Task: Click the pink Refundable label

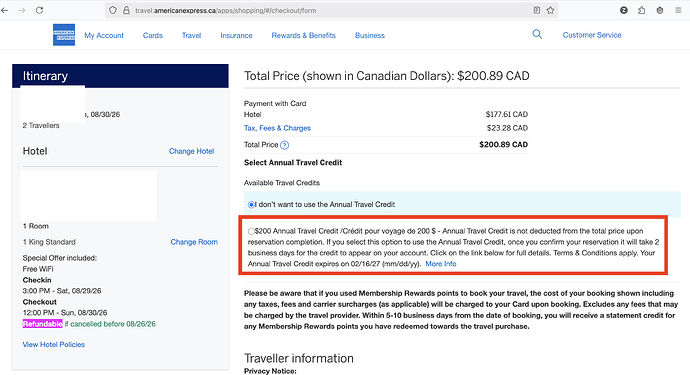Action: (43, 324)
